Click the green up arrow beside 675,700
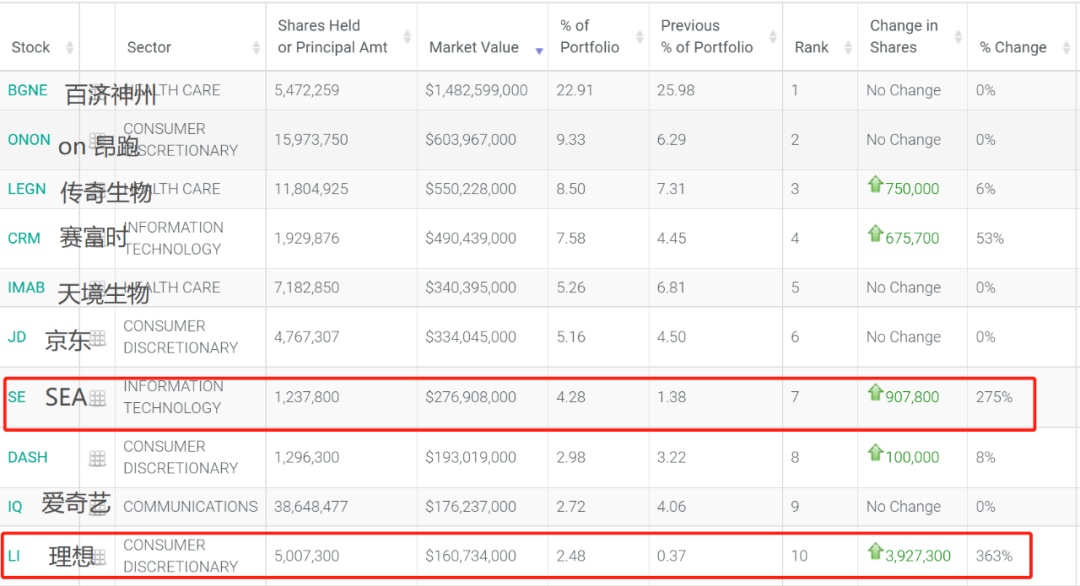Screen dimensions: 1080x586 pyautogui.click(x=875, y=235)
